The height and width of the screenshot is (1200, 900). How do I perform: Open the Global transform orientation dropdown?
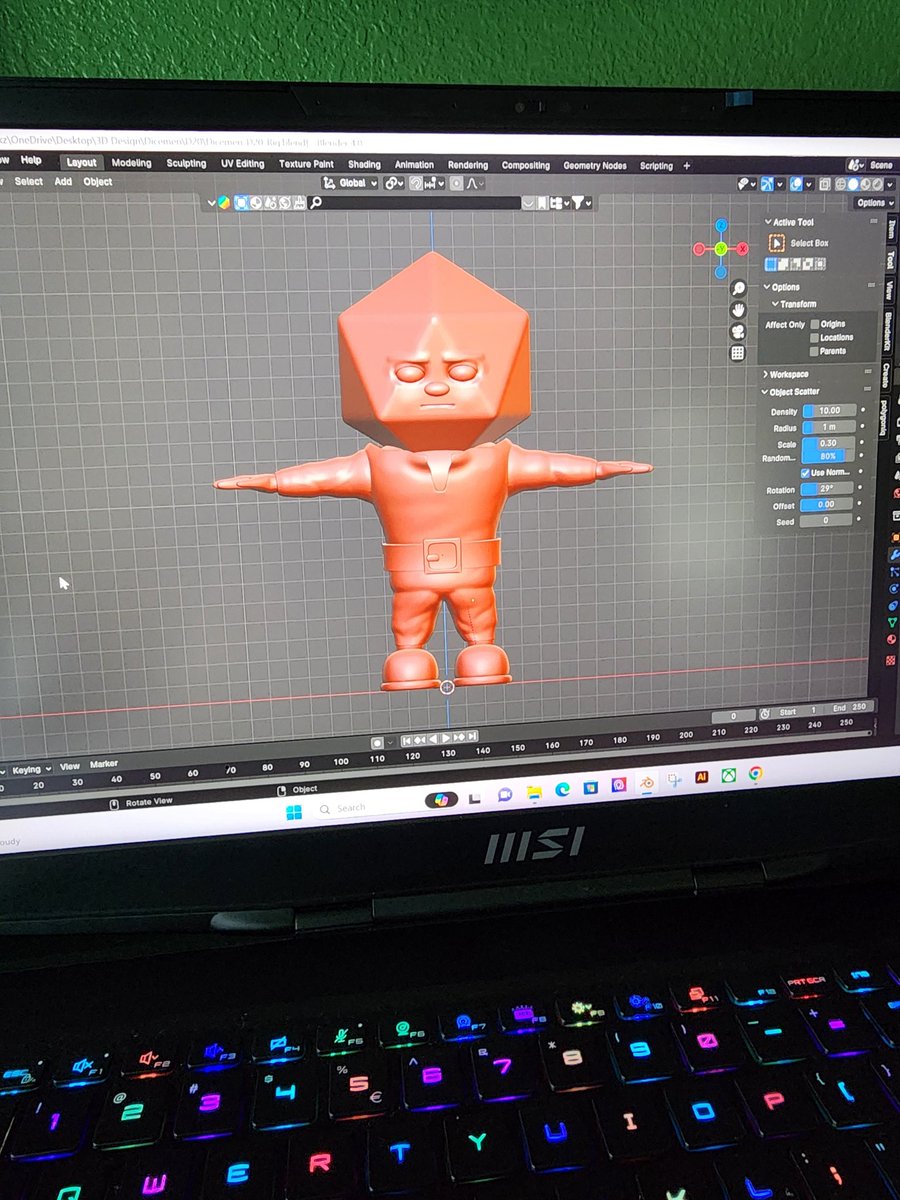[350, 183]
